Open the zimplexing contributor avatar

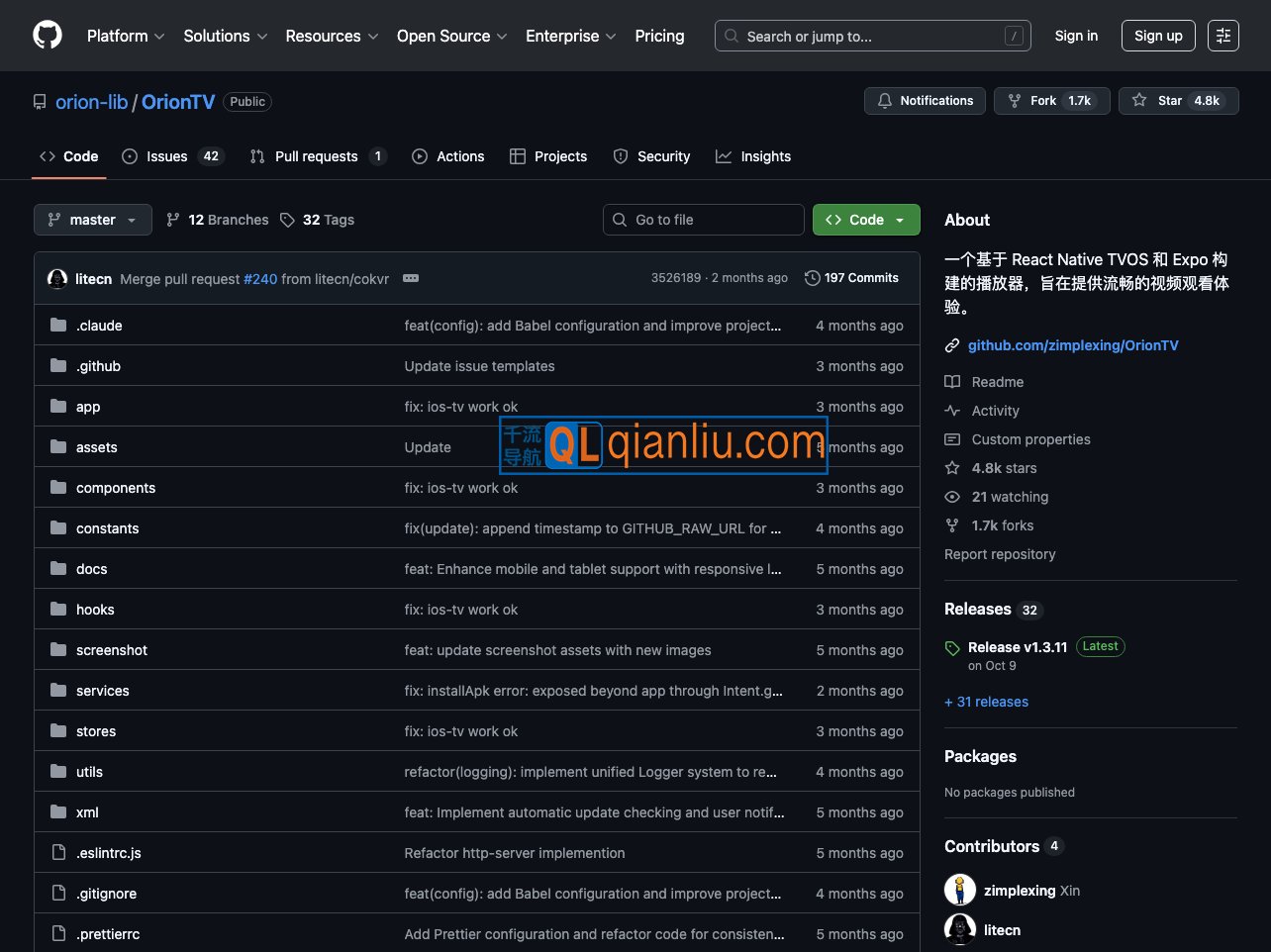point(960,890)
